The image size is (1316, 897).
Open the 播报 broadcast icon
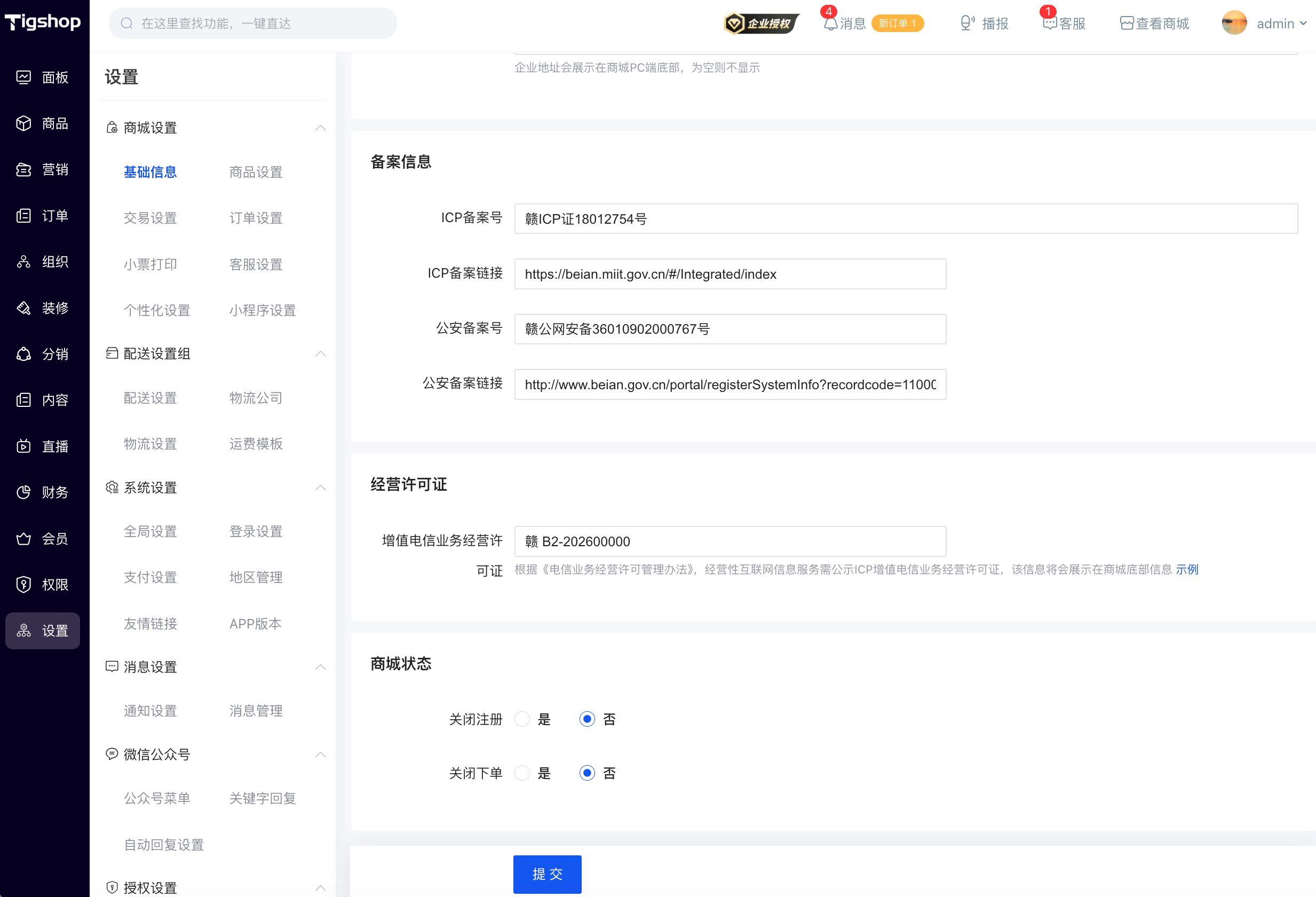click(x=967, y=23)
